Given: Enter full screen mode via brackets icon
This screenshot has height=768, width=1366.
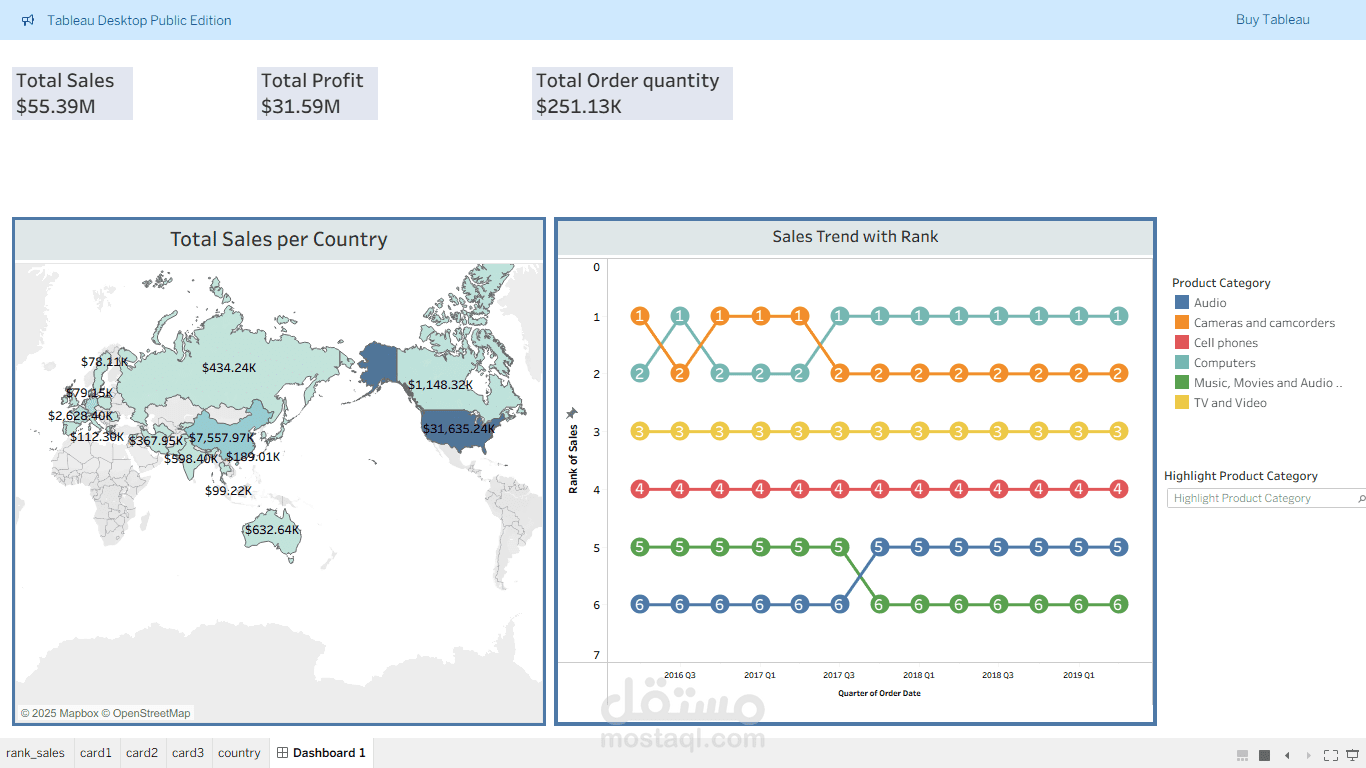Looking at the screenshot, I should 1330,754.
